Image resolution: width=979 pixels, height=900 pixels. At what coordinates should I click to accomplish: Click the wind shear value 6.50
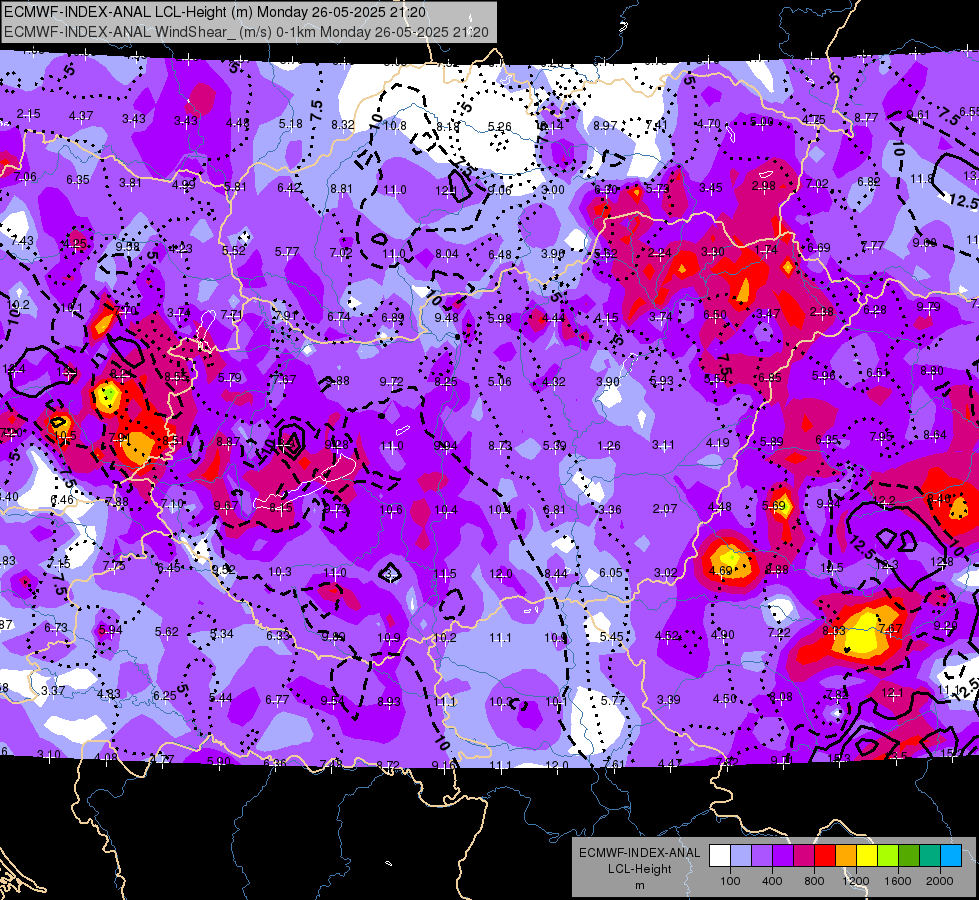715,315
